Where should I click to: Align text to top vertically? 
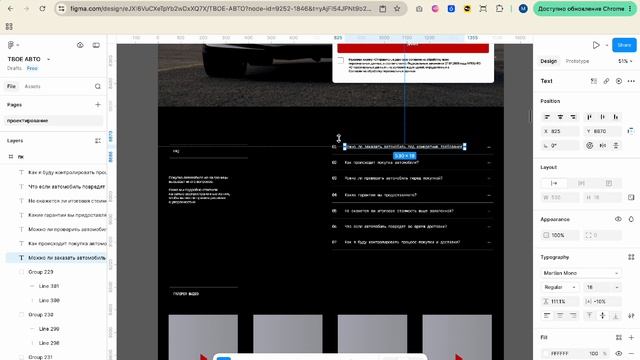(589, 316)
